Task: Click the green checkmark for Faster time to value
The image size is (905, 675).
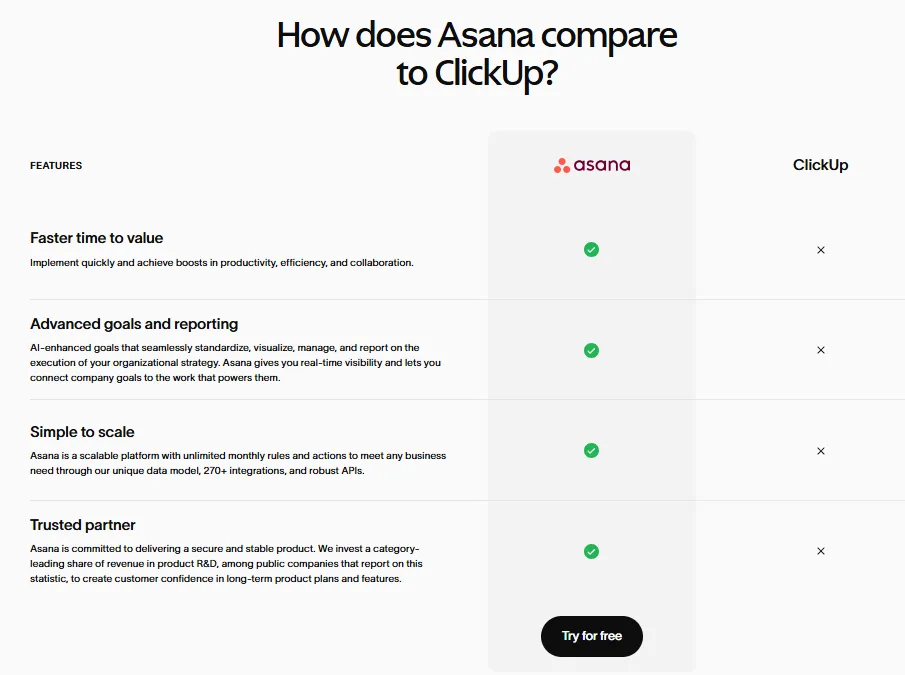Action: point(591,249)
